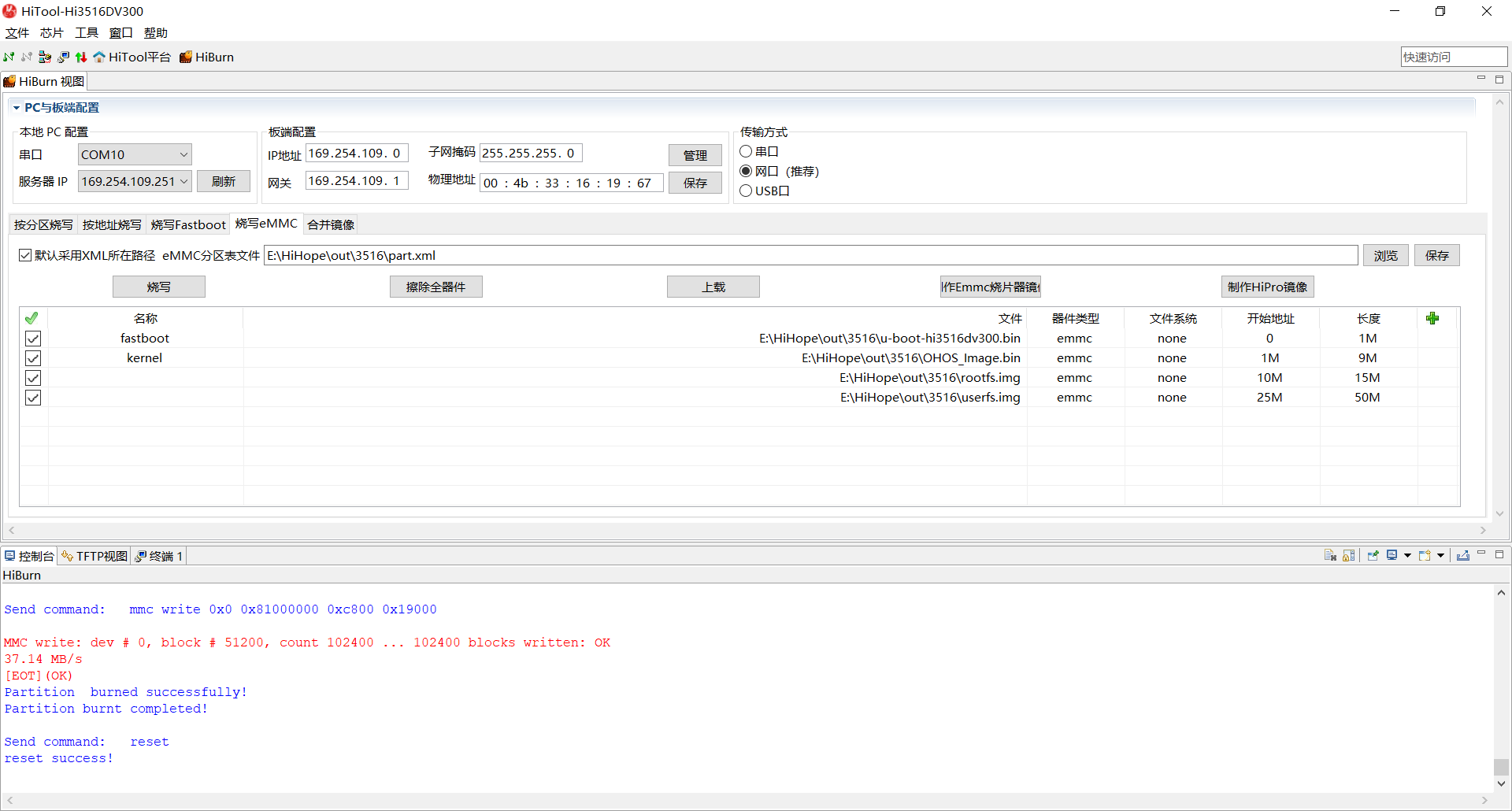Click the open new console icon
Screen dimensions: 1512x811
[x=1425, y=555]
